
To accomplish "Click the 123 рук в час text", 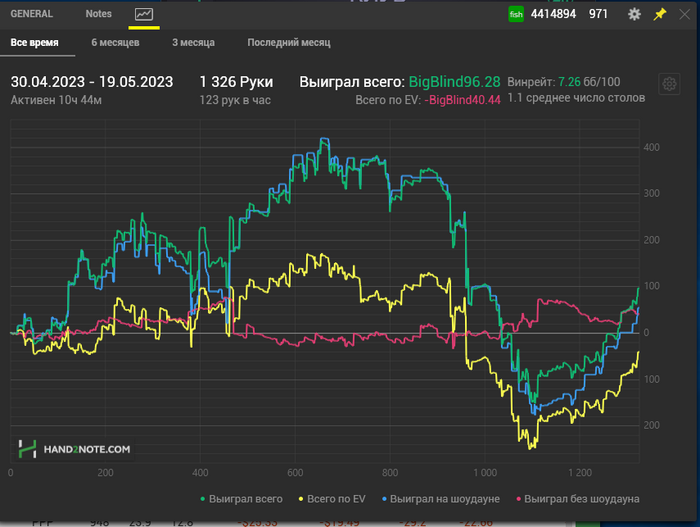I will point(235,100).
